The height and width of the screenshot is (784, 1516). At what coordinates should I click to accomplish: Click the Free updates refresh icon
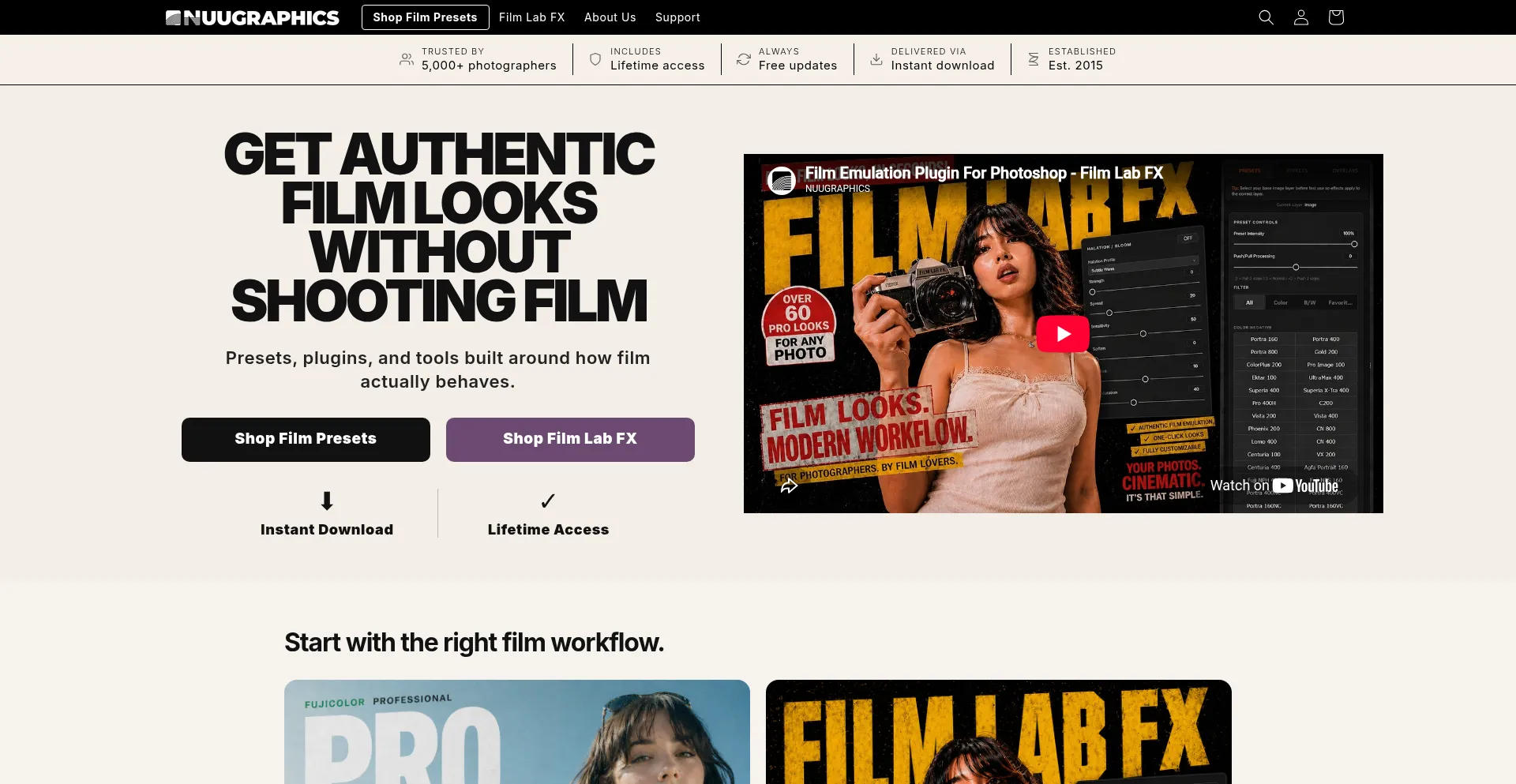click(x=744, y=59)
